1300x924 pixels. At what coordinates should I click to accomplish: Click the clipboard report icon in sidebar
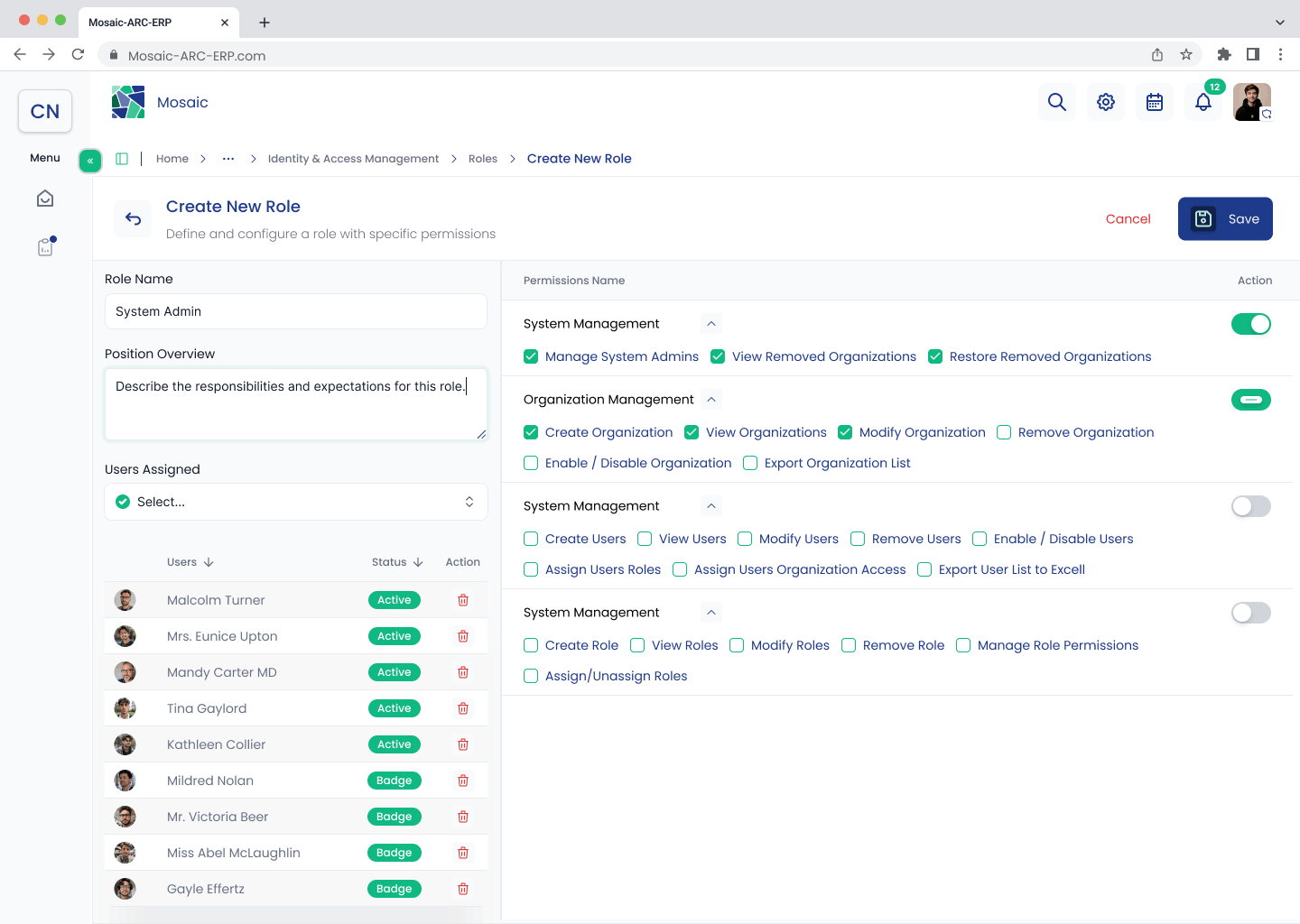(x=45, y=246)
